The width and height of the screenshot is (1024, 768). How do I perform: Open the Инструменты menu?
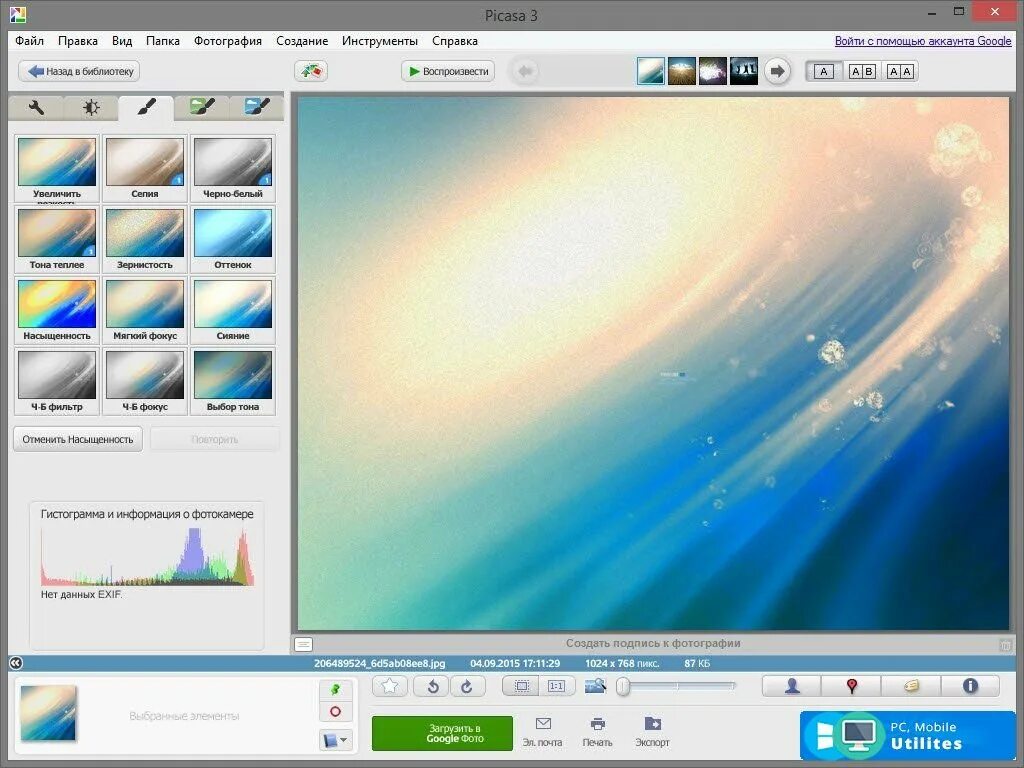click(x=380, y=40)
